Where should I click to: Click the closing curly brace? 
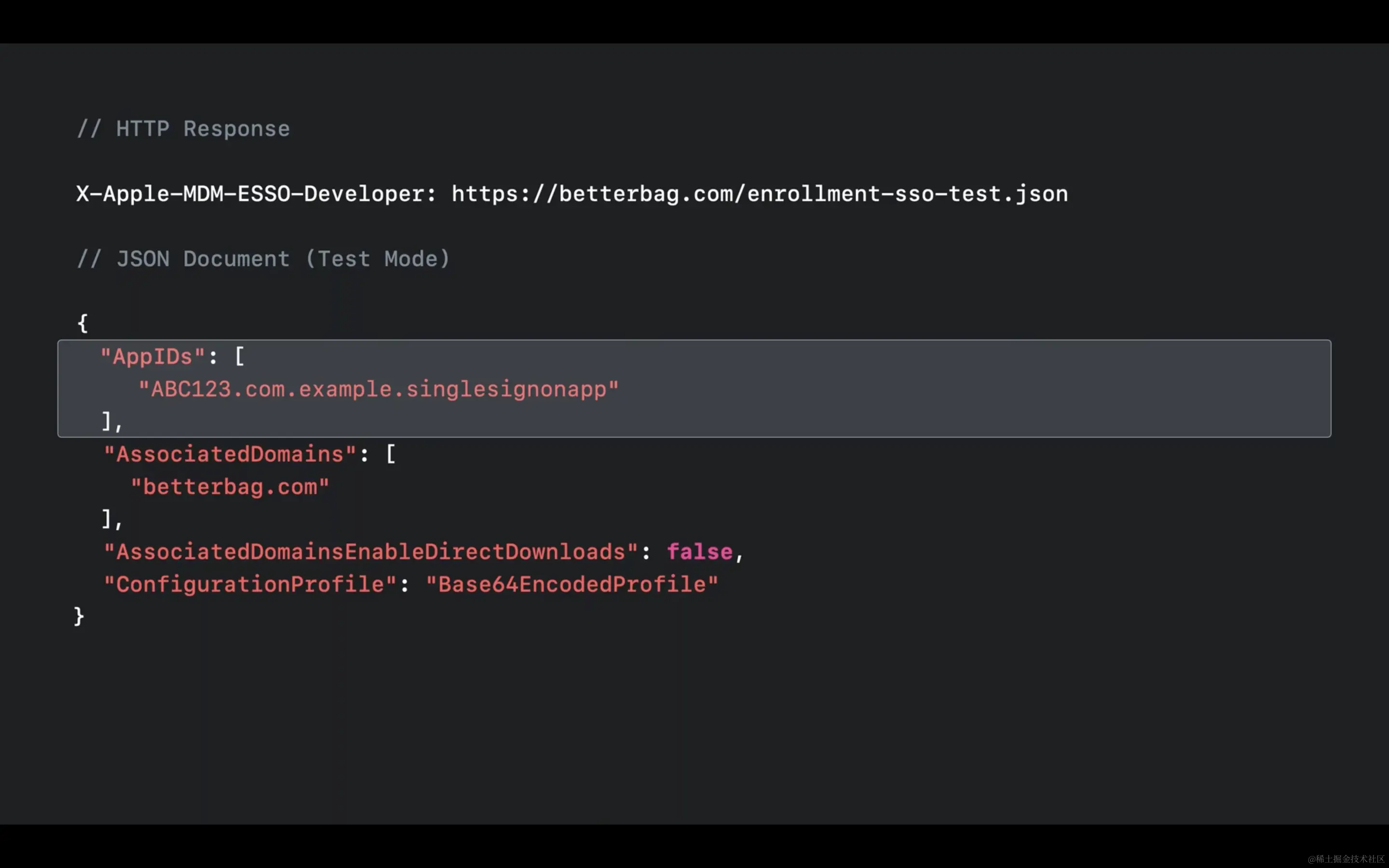click(79, 616)
